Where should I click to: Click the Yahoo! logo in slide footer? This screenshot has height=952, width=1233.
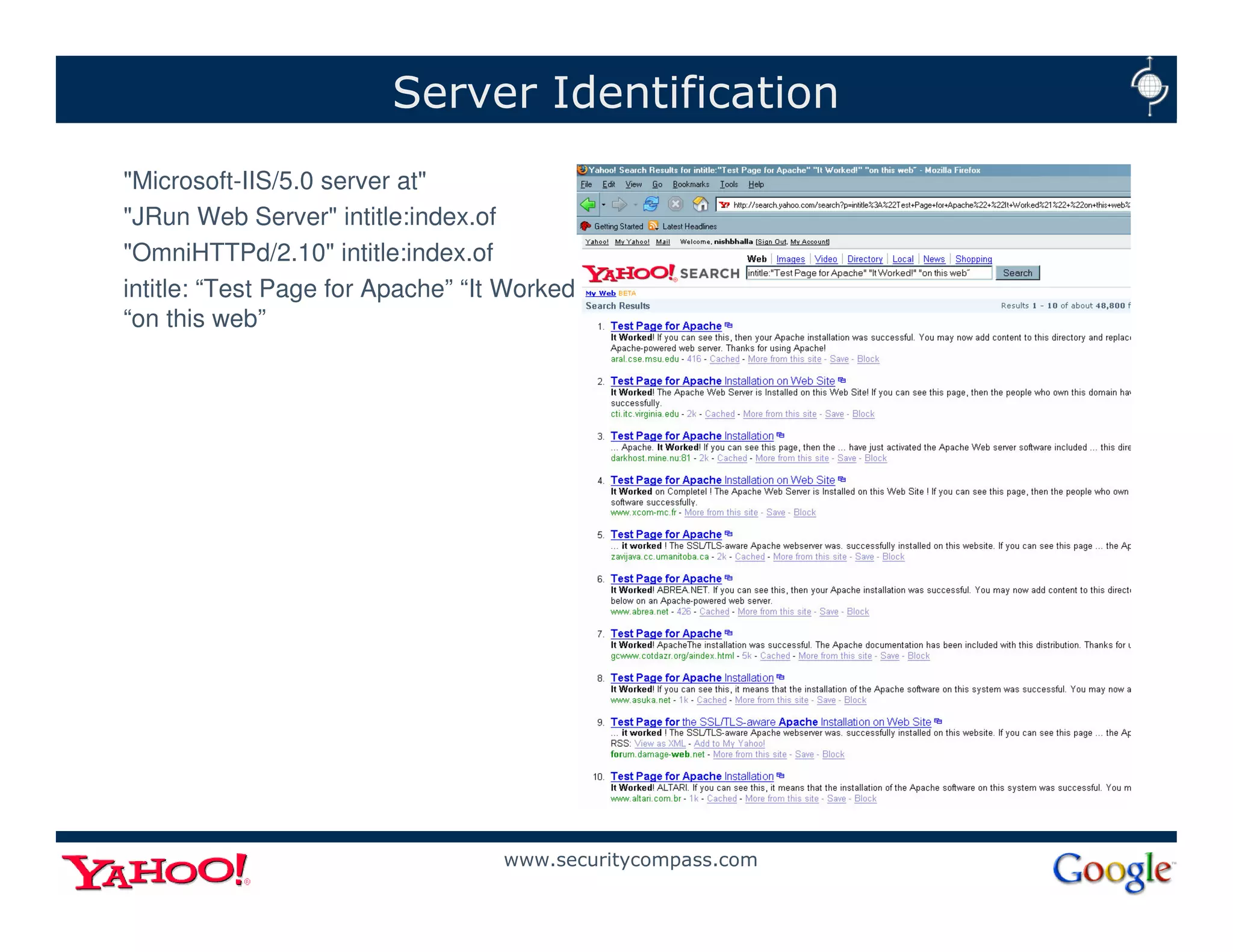[x=156, y=871]
